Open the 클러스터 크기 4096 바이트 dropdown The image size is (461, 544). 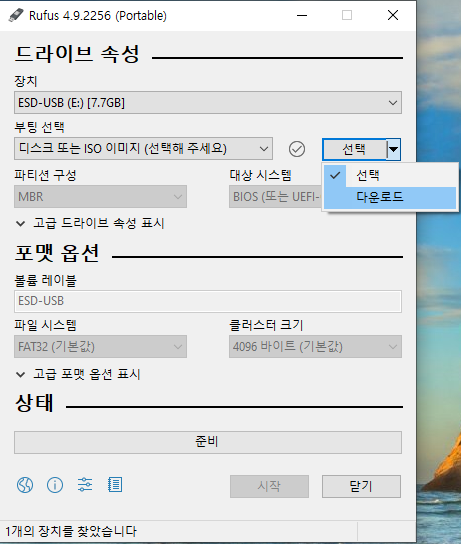point(315,347)
